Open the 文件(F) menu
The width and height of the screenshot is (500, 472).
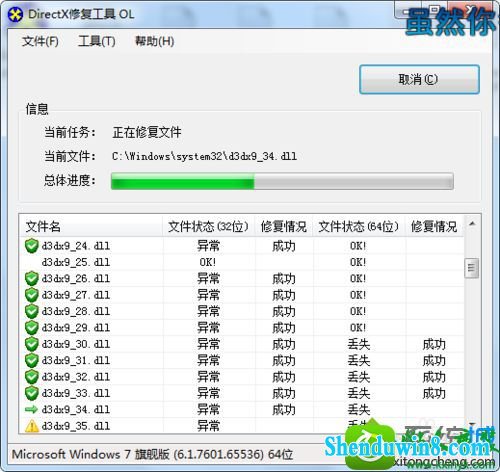tap(40, 41)
